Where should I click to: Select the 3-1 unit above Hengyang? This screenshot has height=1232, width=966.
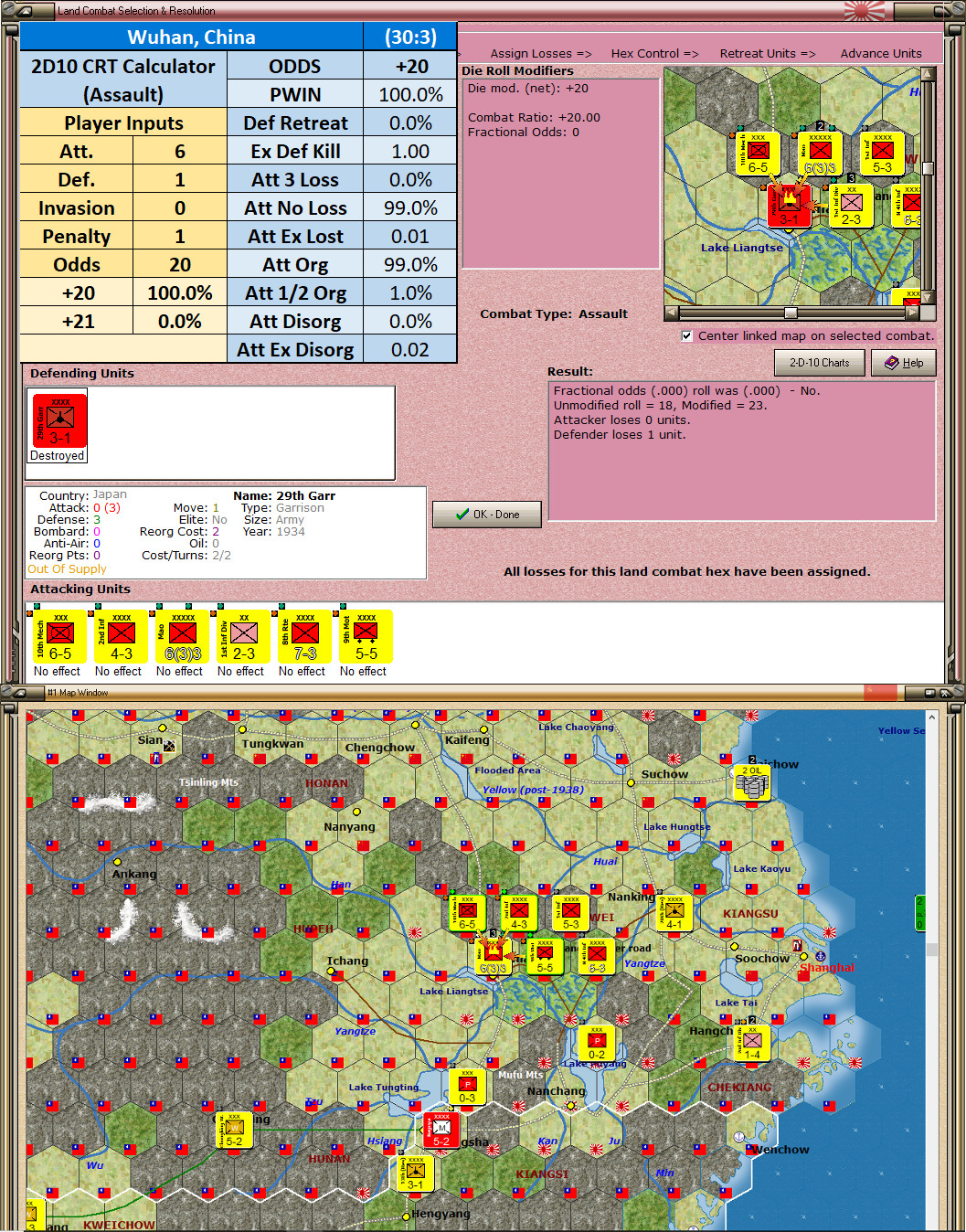[x=415, y=1173]
